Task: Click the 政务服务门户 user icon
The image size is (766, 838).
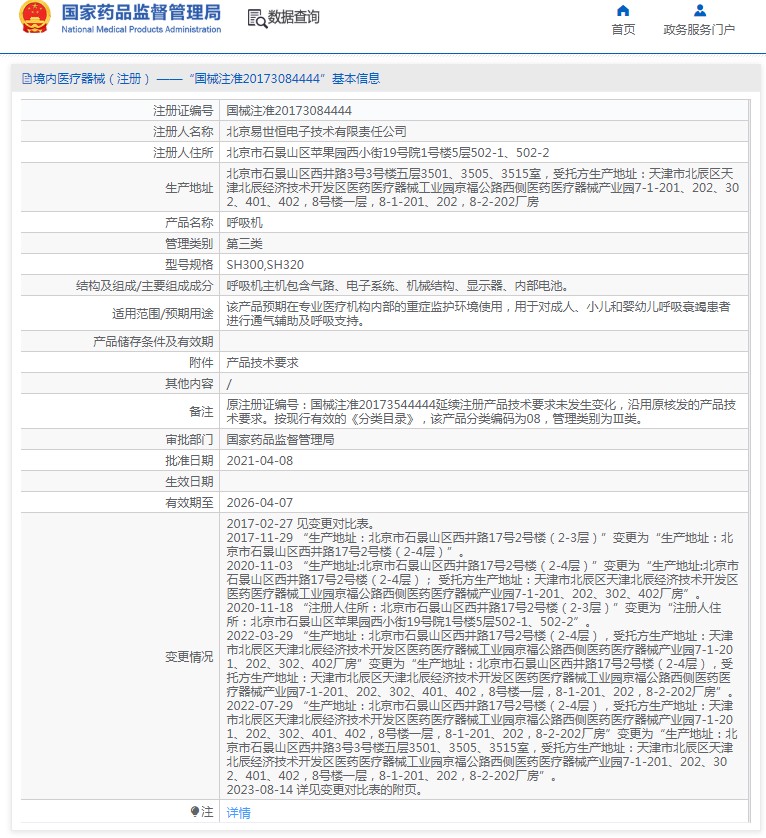Action: [700, 11]
